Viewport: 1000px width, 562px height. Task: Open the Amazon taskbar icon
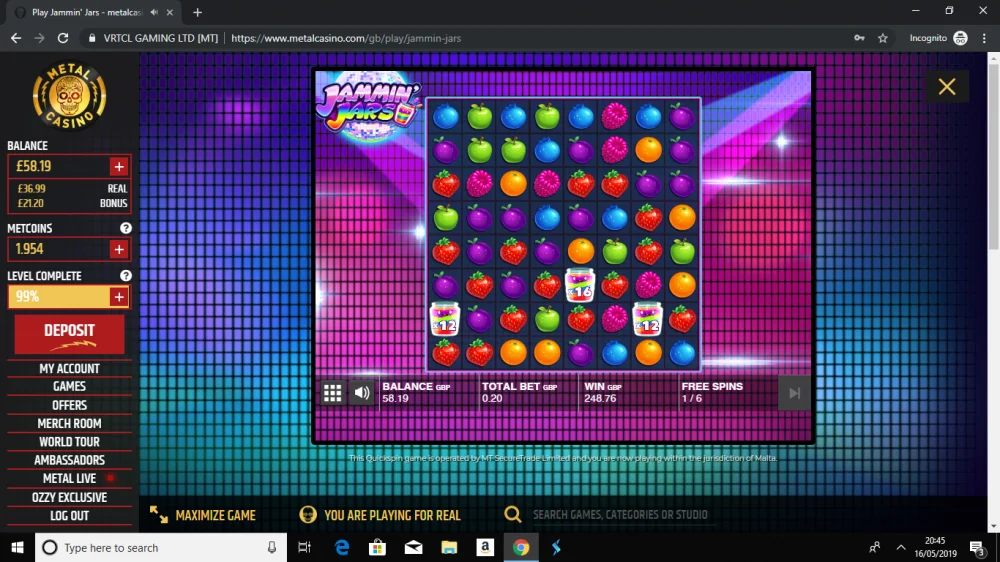(485, 547)
